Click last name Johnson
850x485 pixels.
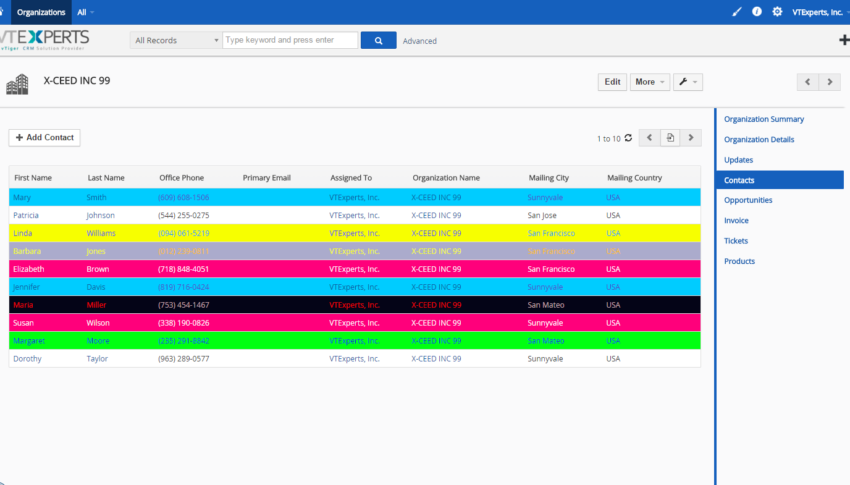click(100, 215)
